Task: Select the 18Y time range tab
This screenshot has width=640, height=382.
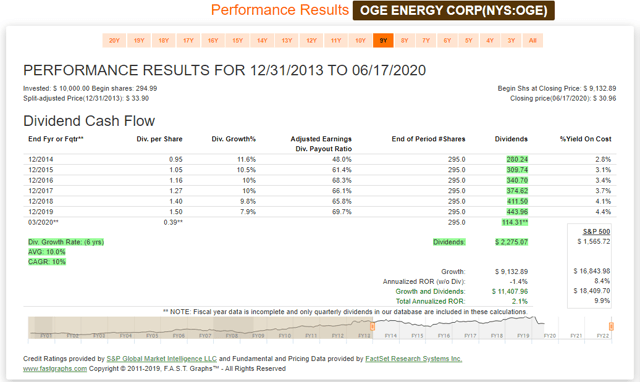Action: [x=164, y=40]
